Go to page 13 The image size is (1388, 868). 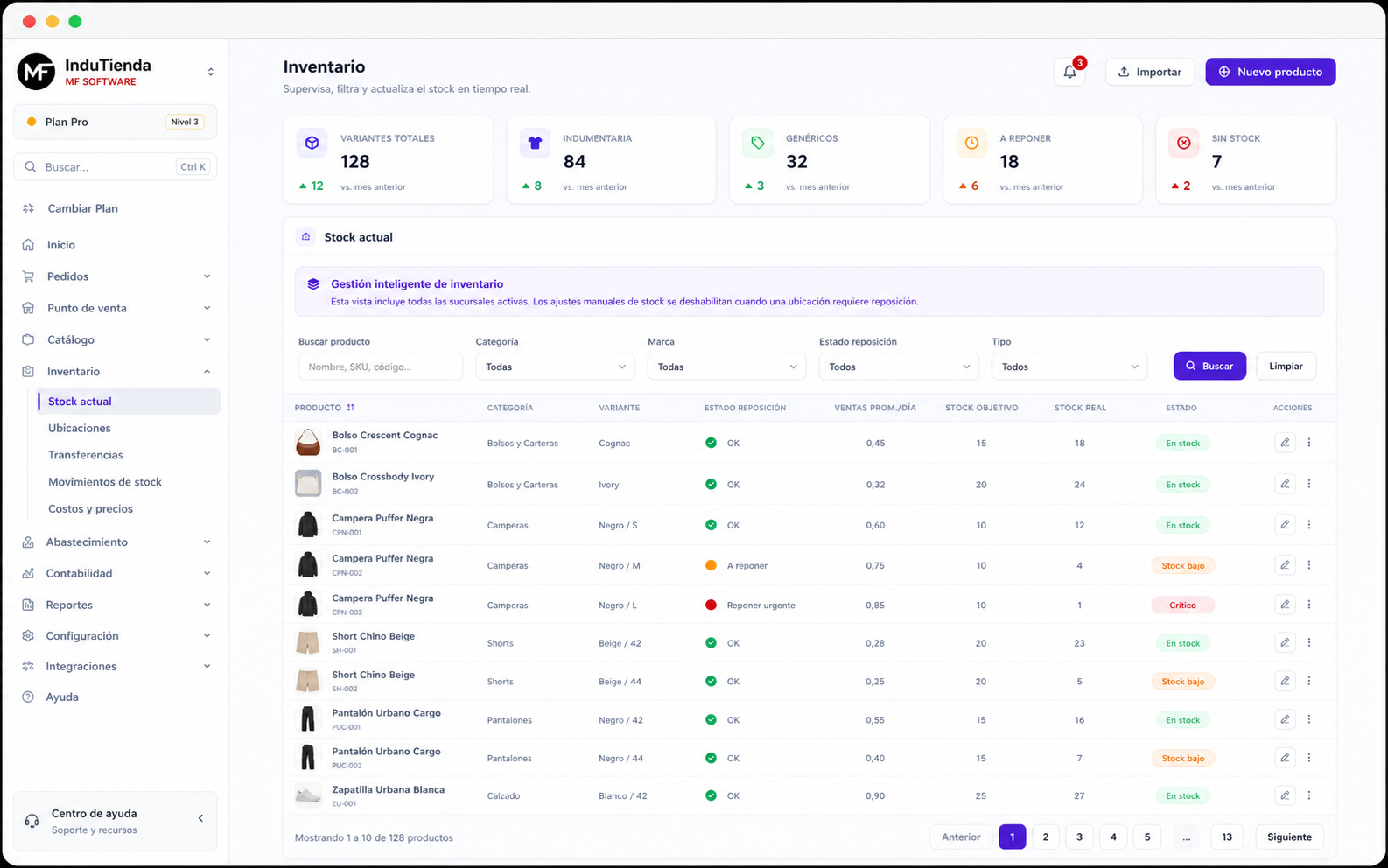(x=1227, y=837)
